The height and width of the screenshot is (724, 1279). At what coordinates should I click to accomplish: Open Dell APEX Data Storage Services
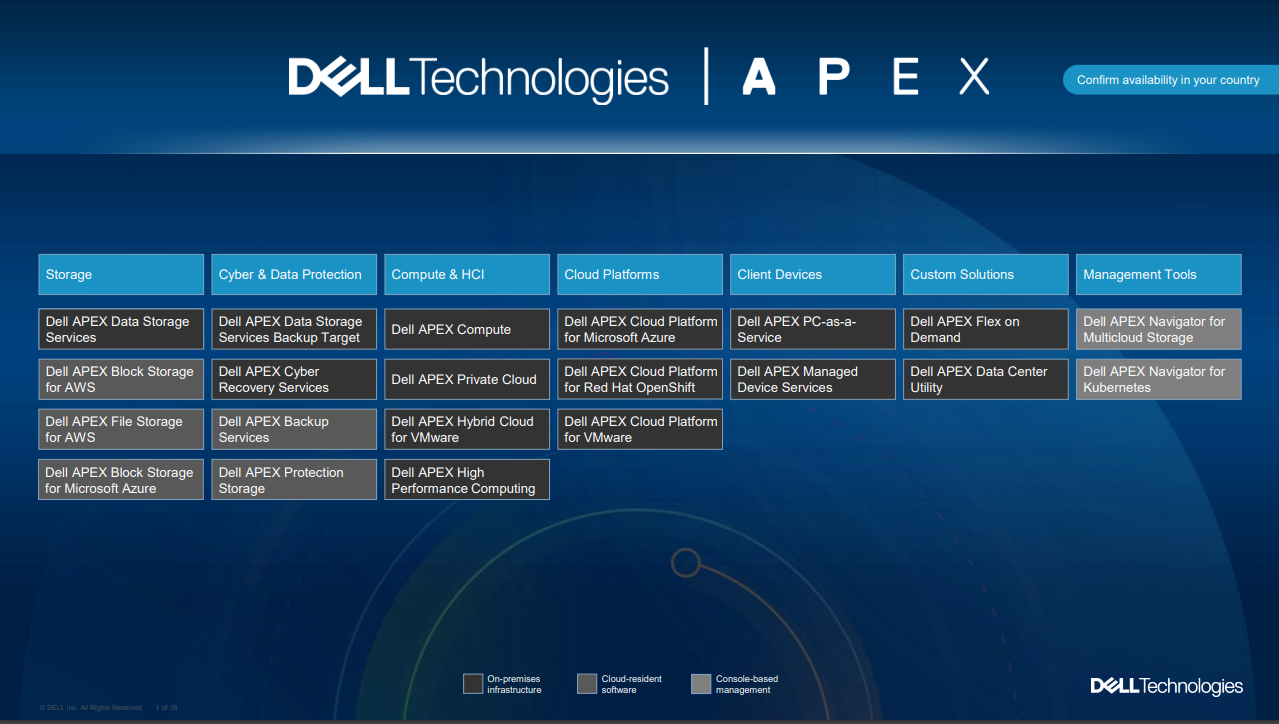121,329
